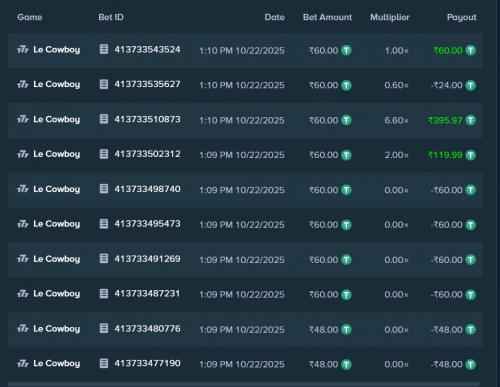Click slots game icon in 413733543524 row

tap(23, 50)
